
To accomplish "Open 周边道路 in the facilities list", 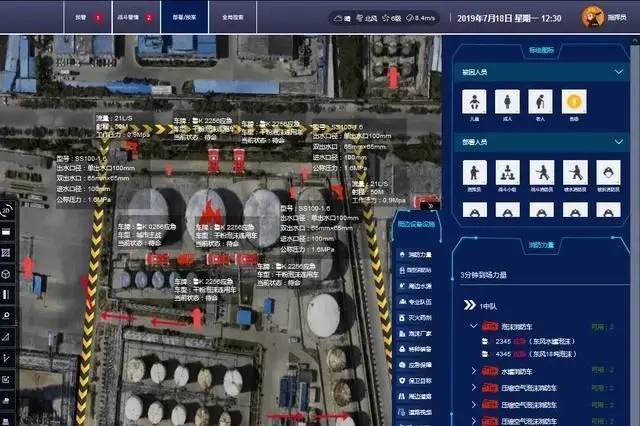I will coord(415,396).
